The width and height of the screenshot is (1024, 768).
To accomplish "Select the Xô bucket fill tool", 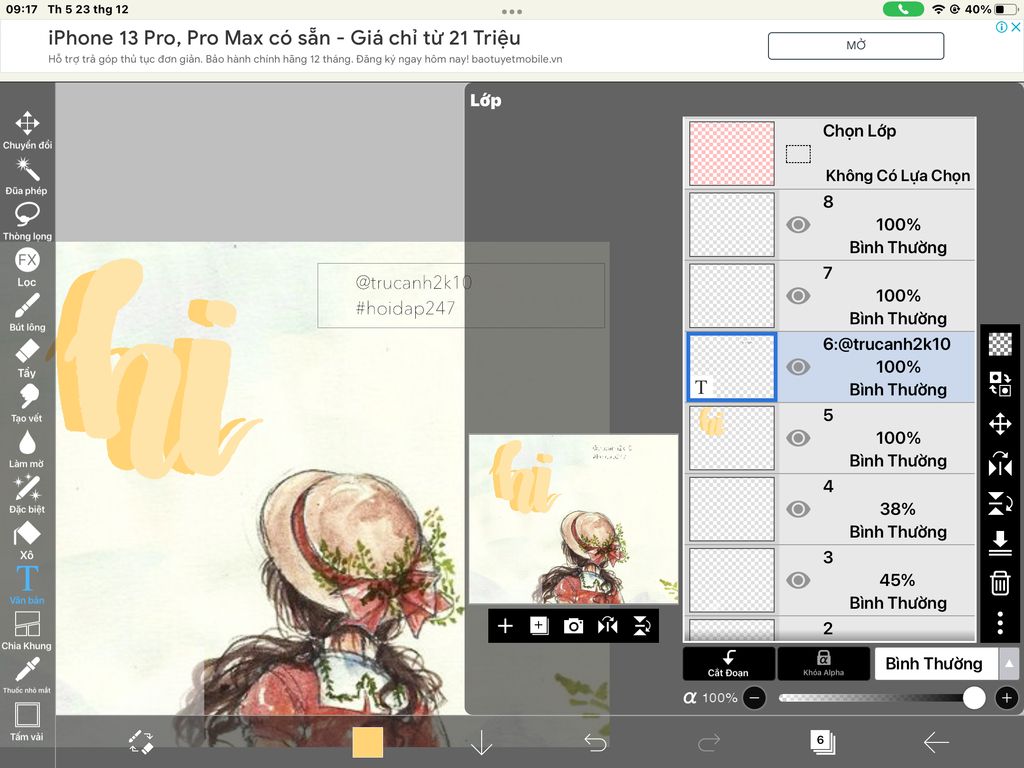I will coord(27,541).
